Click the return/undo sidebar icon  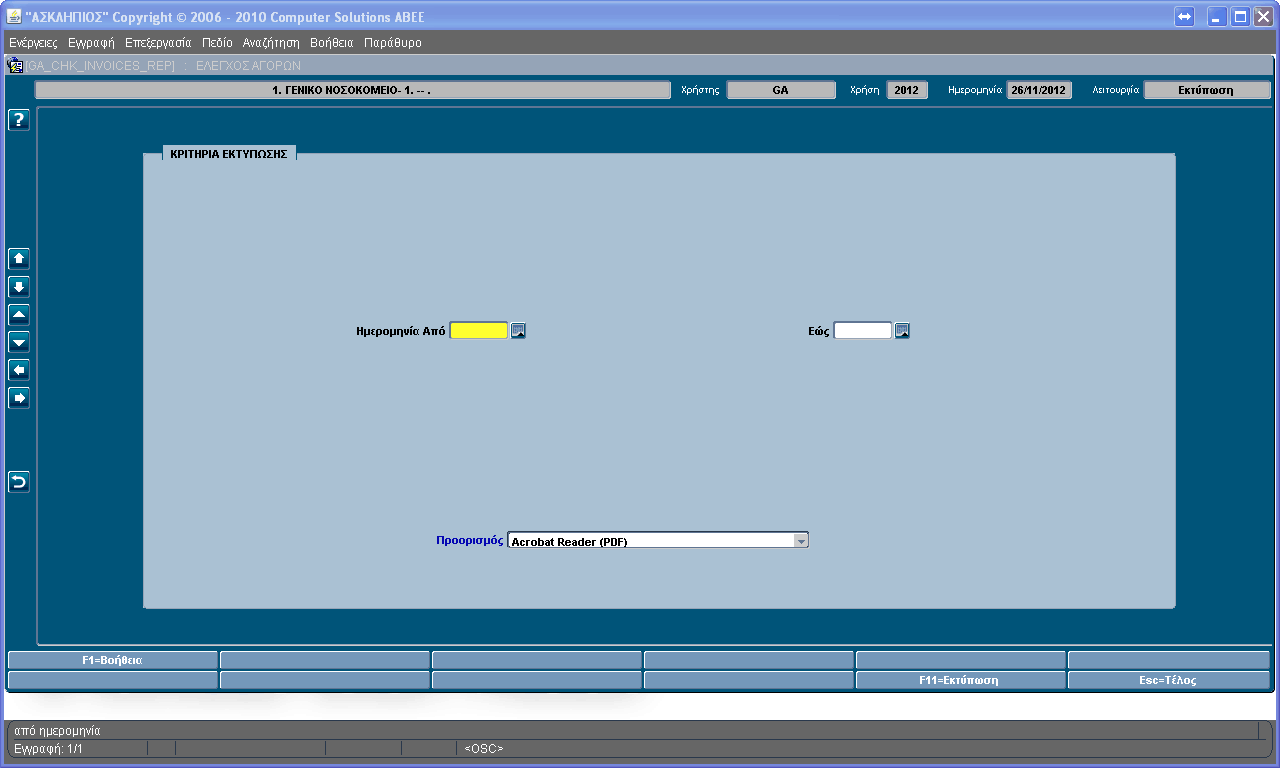(x=19, y=482)
